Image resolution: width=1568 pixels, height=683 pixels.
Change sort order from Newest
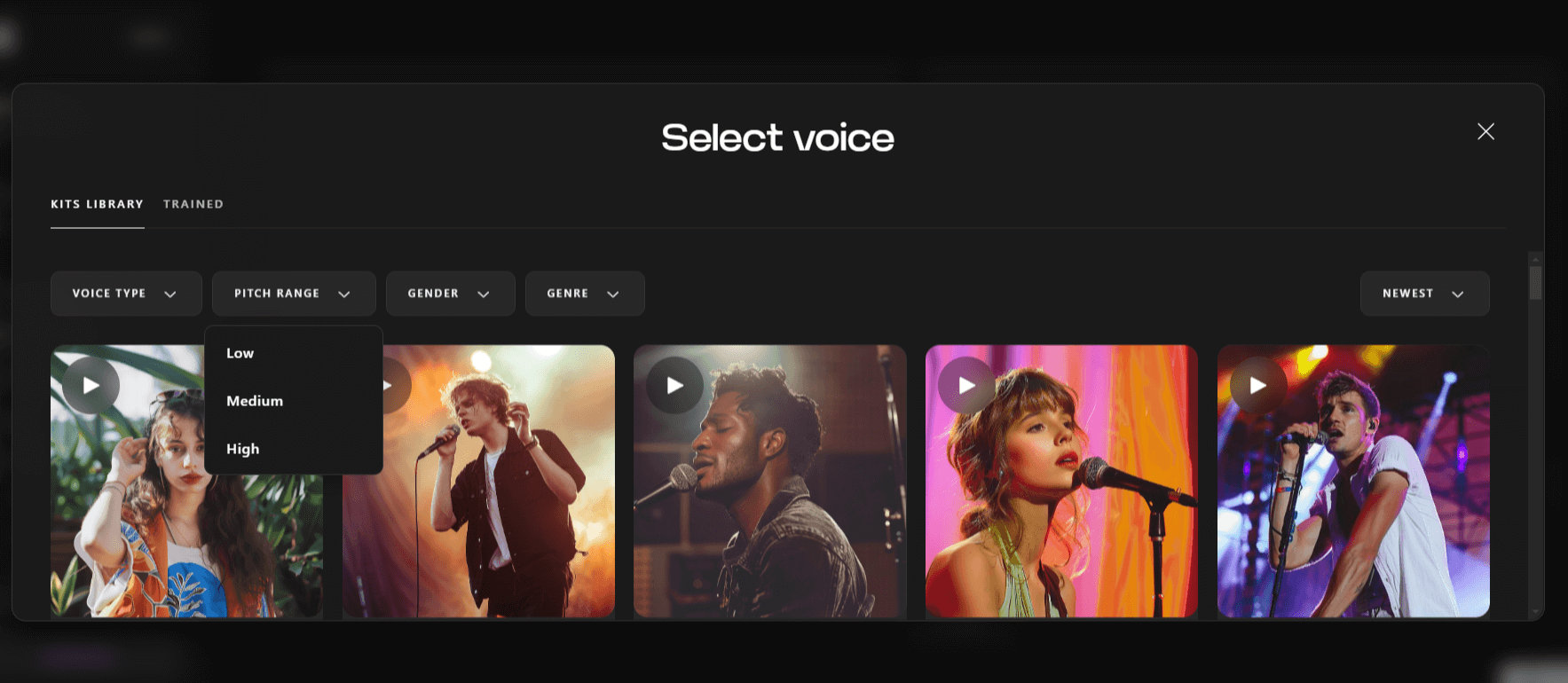(x=1423, y=294)
